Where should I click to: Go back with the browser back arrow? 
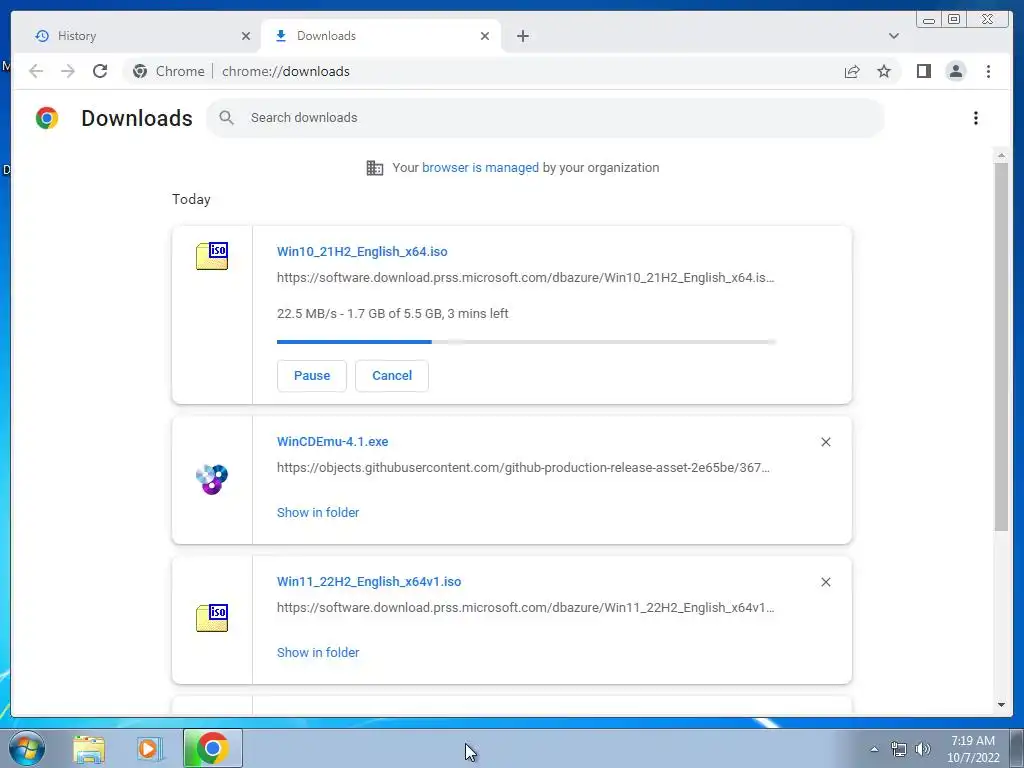tap(36, 71)
